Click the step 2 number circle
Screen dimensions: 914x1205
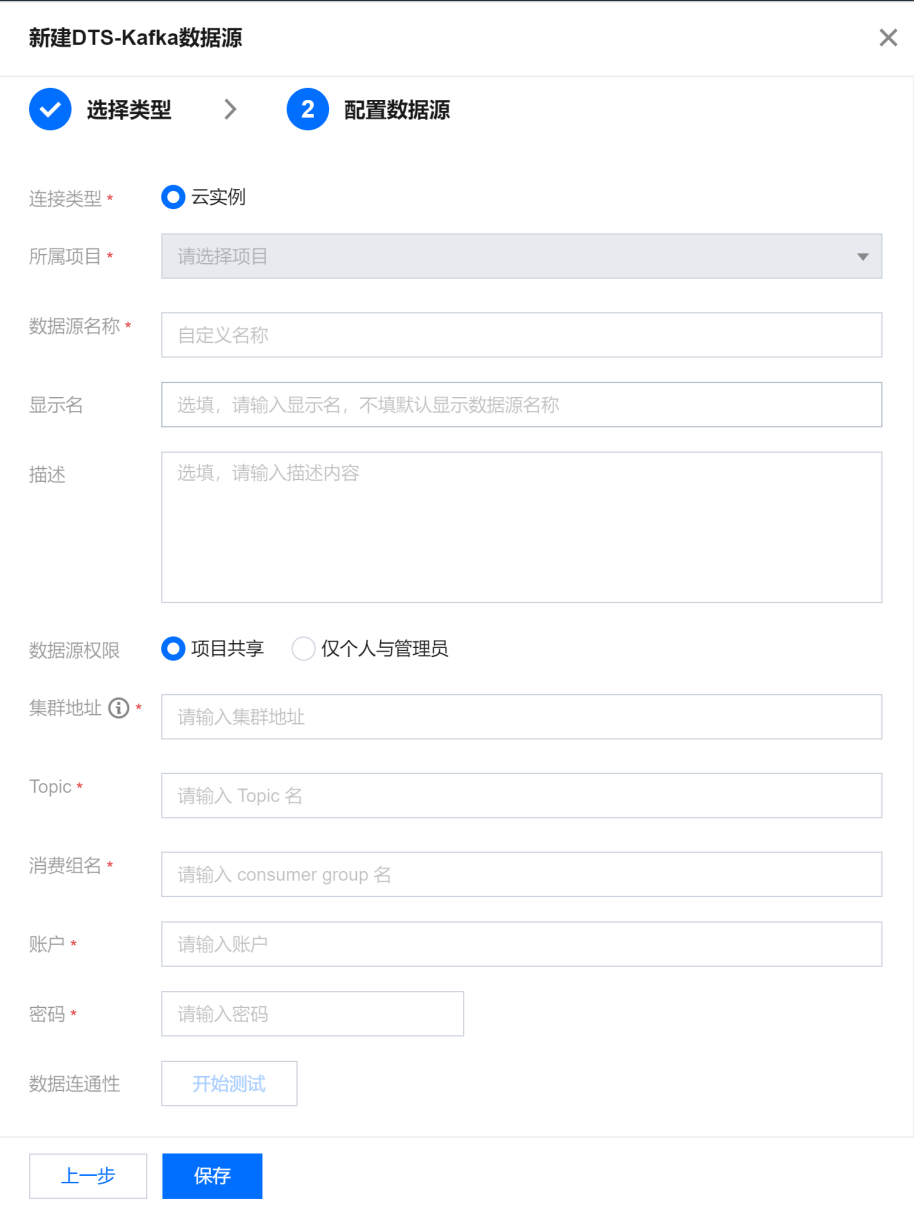click(x=308, y=110)
